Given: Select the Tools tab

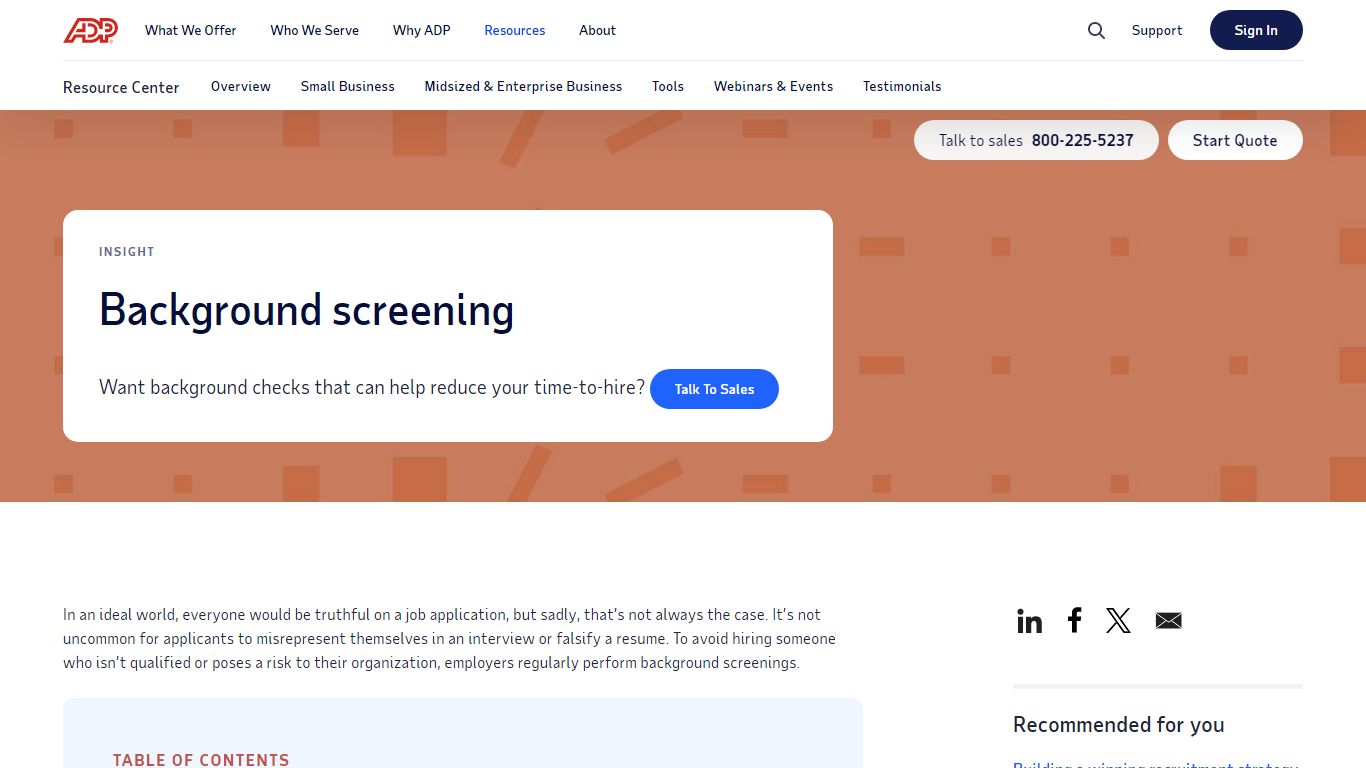Looking at the screenshot, I should (x=668, y=86).
